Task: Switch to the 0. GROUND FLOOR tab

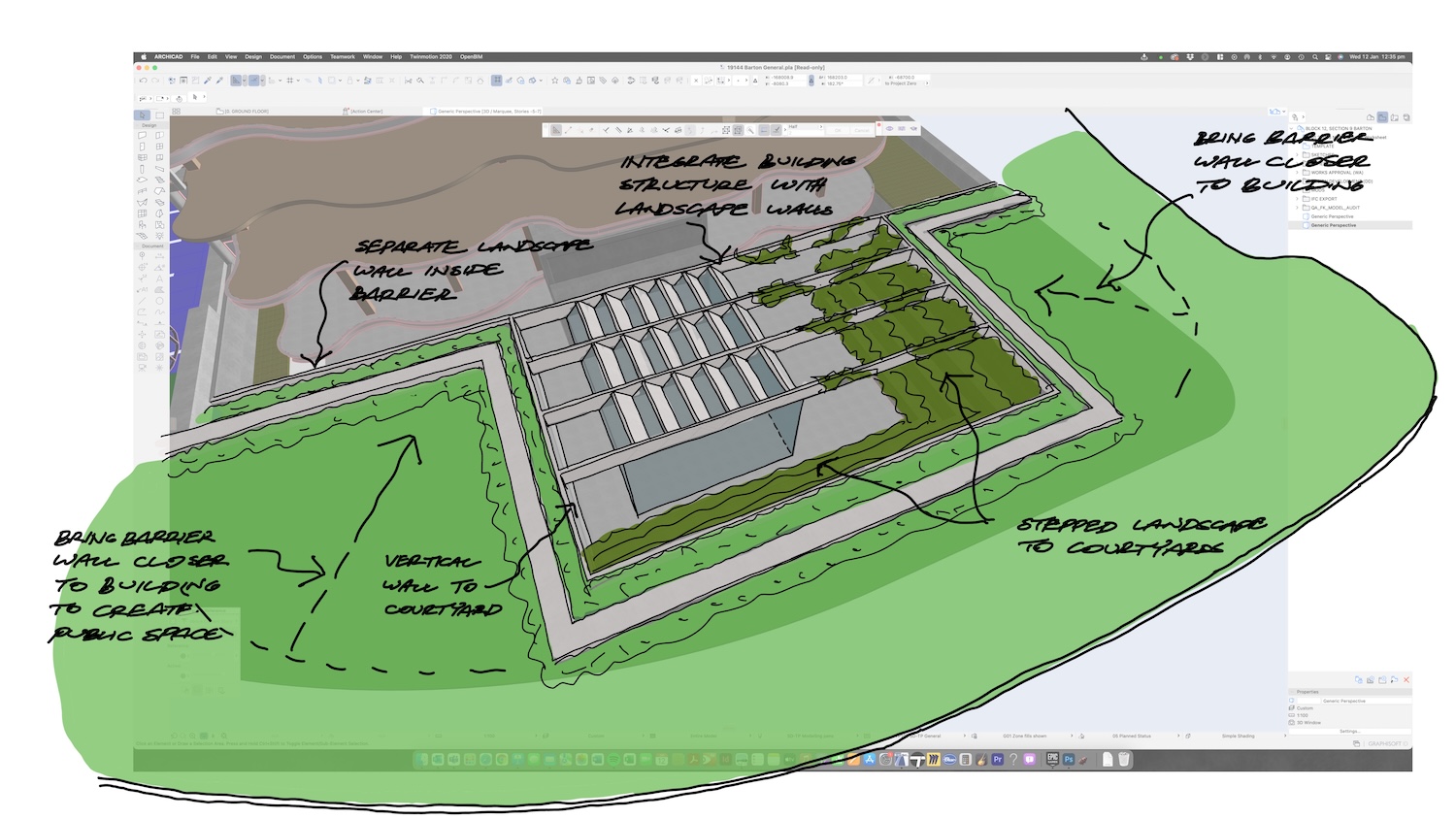Action: 248,112
